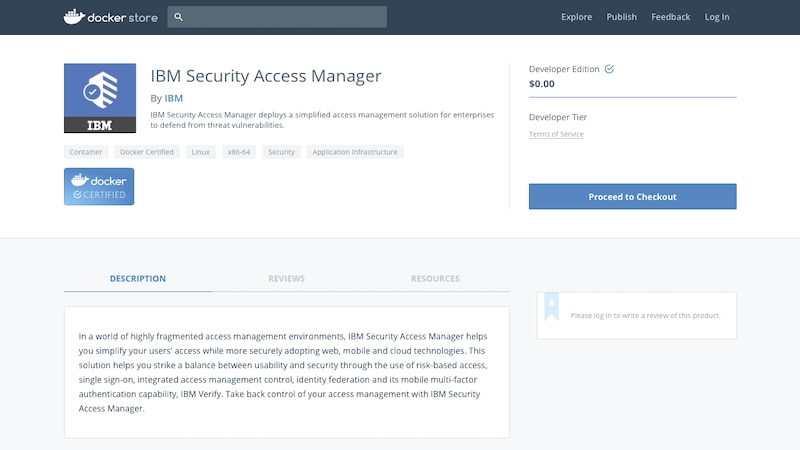Click the search magnifier icon
The width and height of the screenshot is (800, 450).
pos(178,17)
